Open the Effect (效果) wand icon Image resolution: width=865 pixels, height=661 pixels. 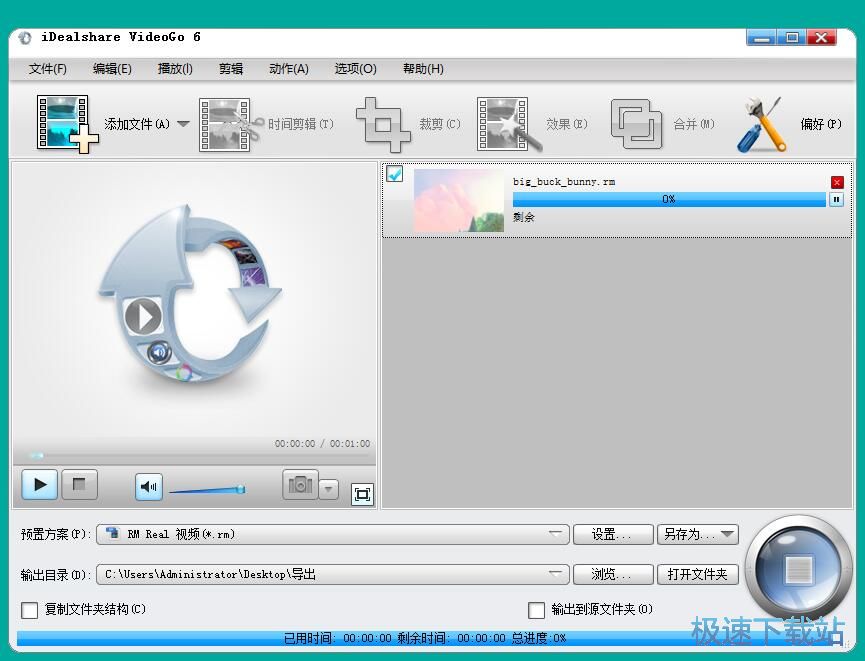point(508,125)
